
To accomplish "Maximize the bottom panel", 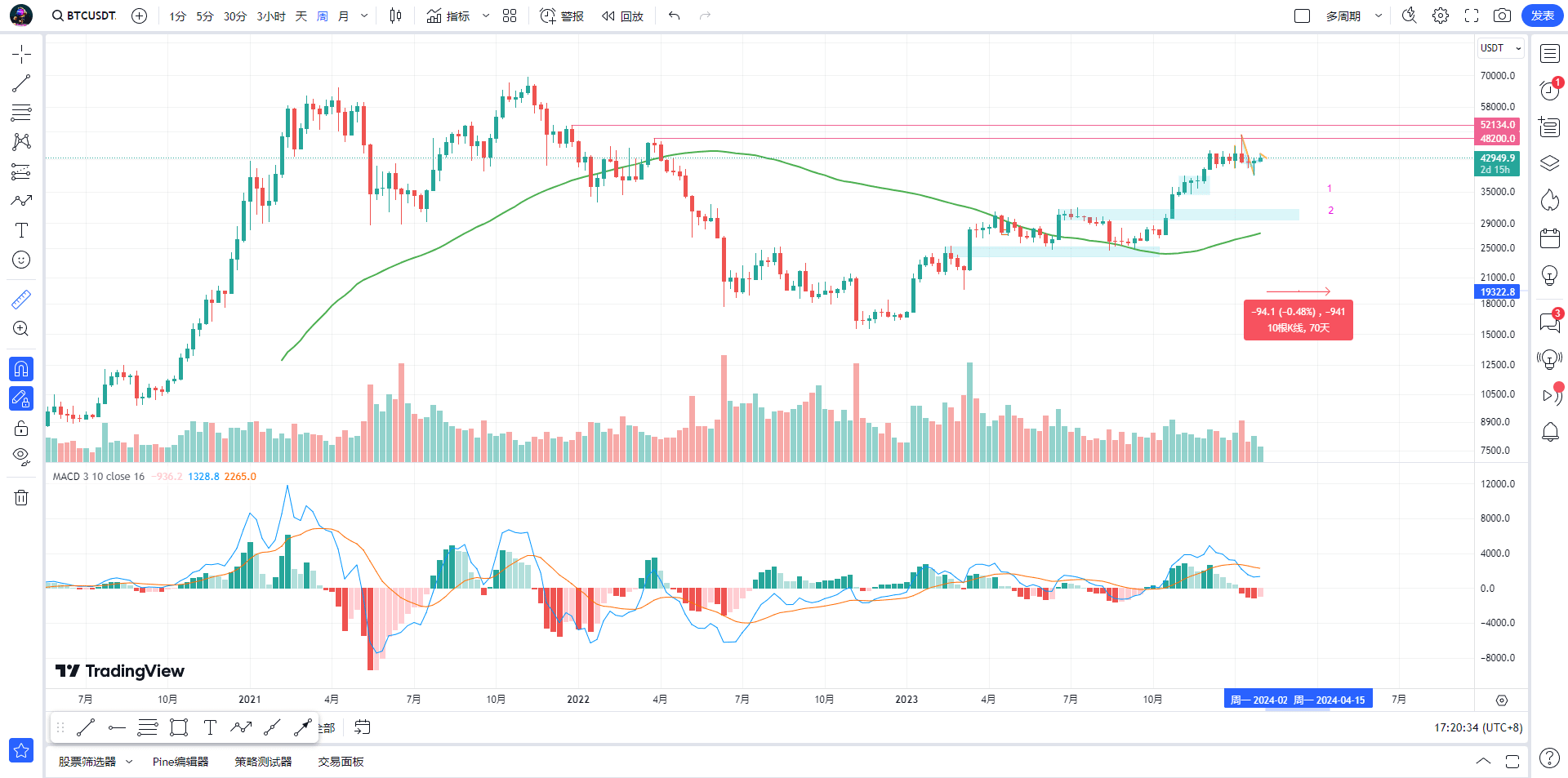I will (x=1512, y=761).
